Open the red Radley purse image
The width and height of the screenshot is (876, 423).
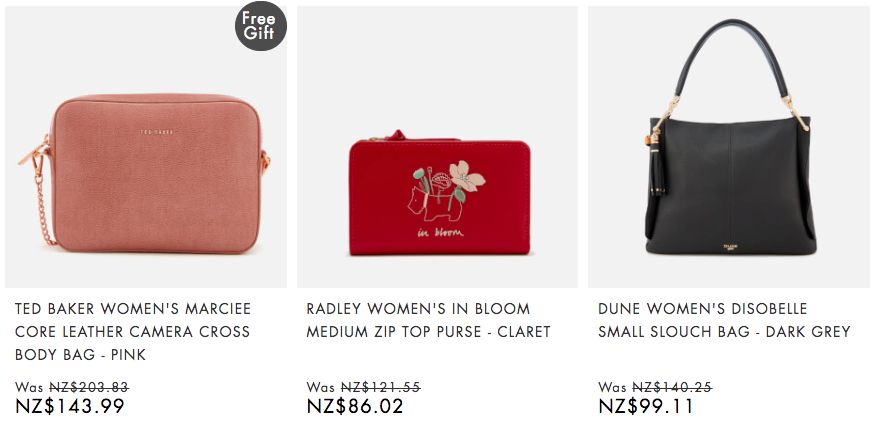click(437, 147)
